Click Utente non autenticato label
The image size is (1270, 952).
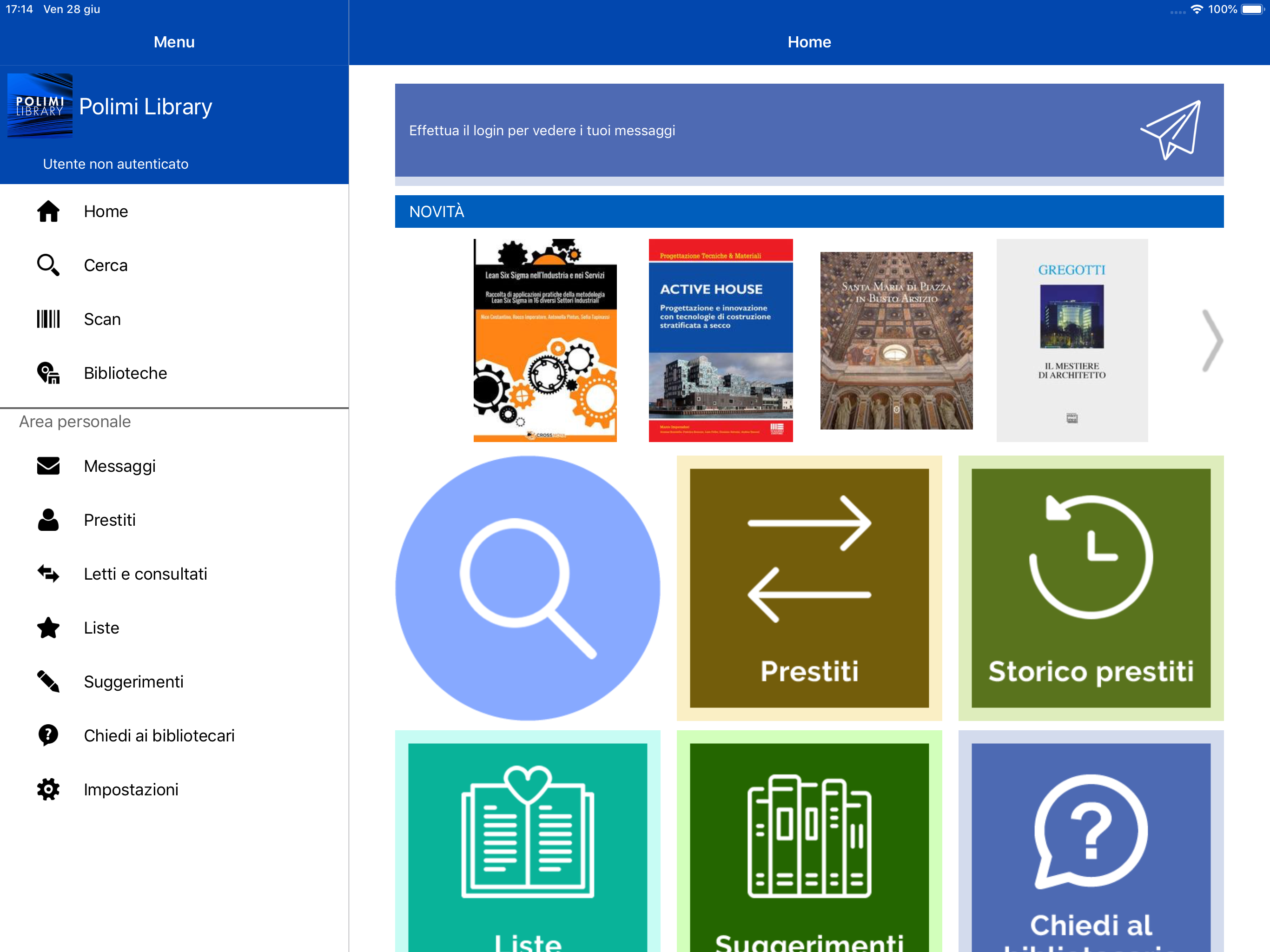pos(115,164)
